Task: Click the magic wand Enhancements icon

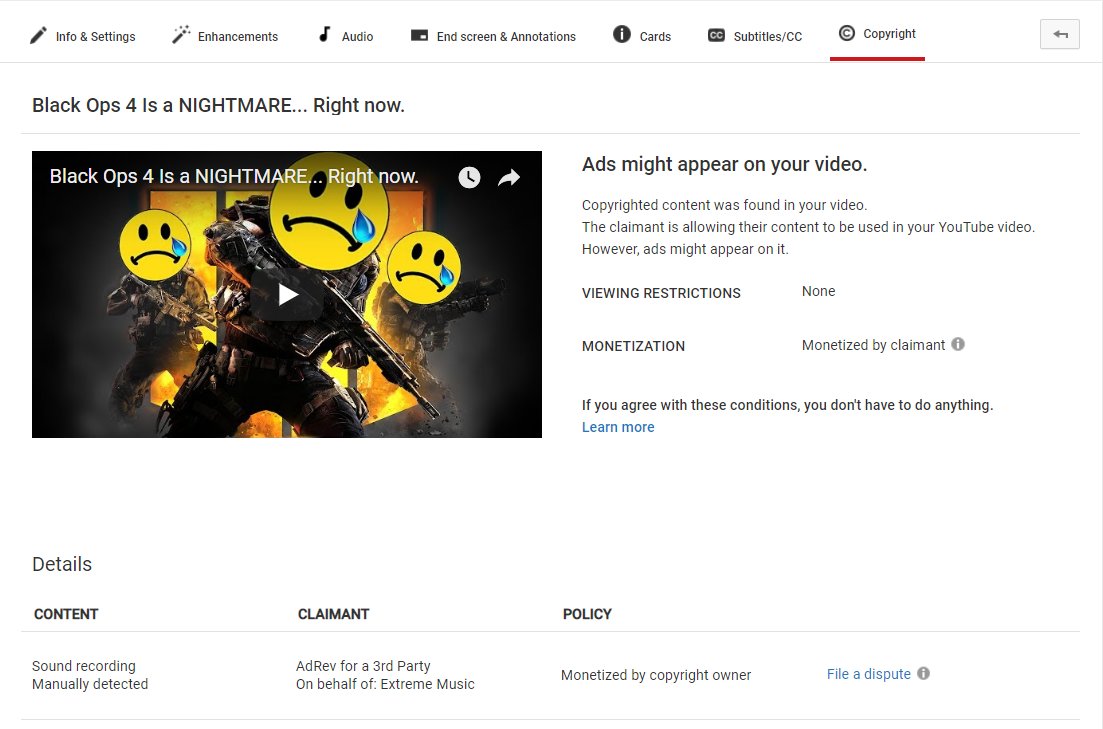Action: pyautogui.click(x=181, y=34)
